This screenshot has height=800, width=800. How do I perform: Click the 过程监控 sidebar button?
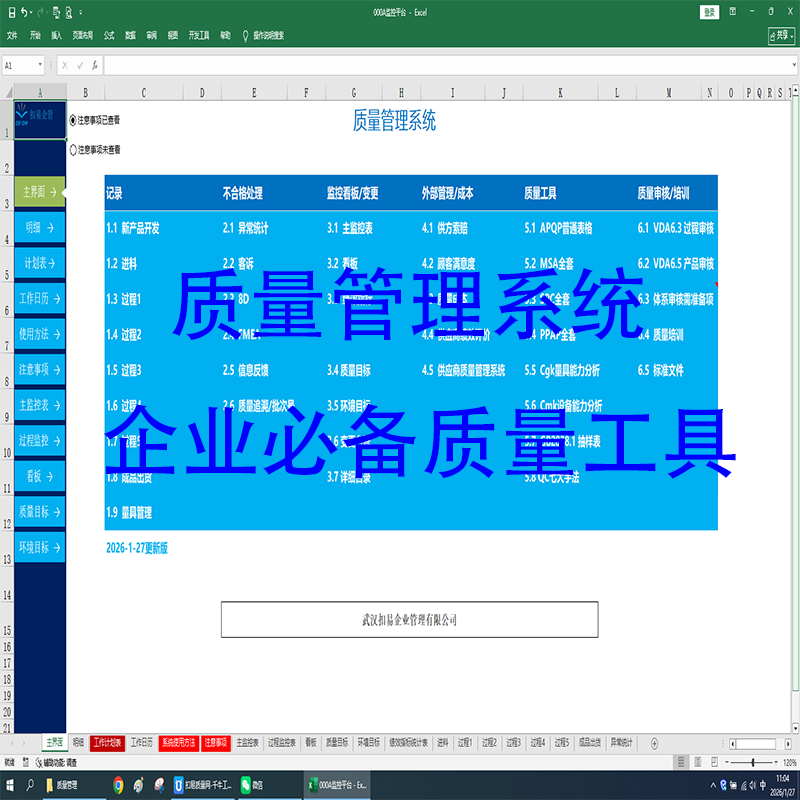coord(40,440)
